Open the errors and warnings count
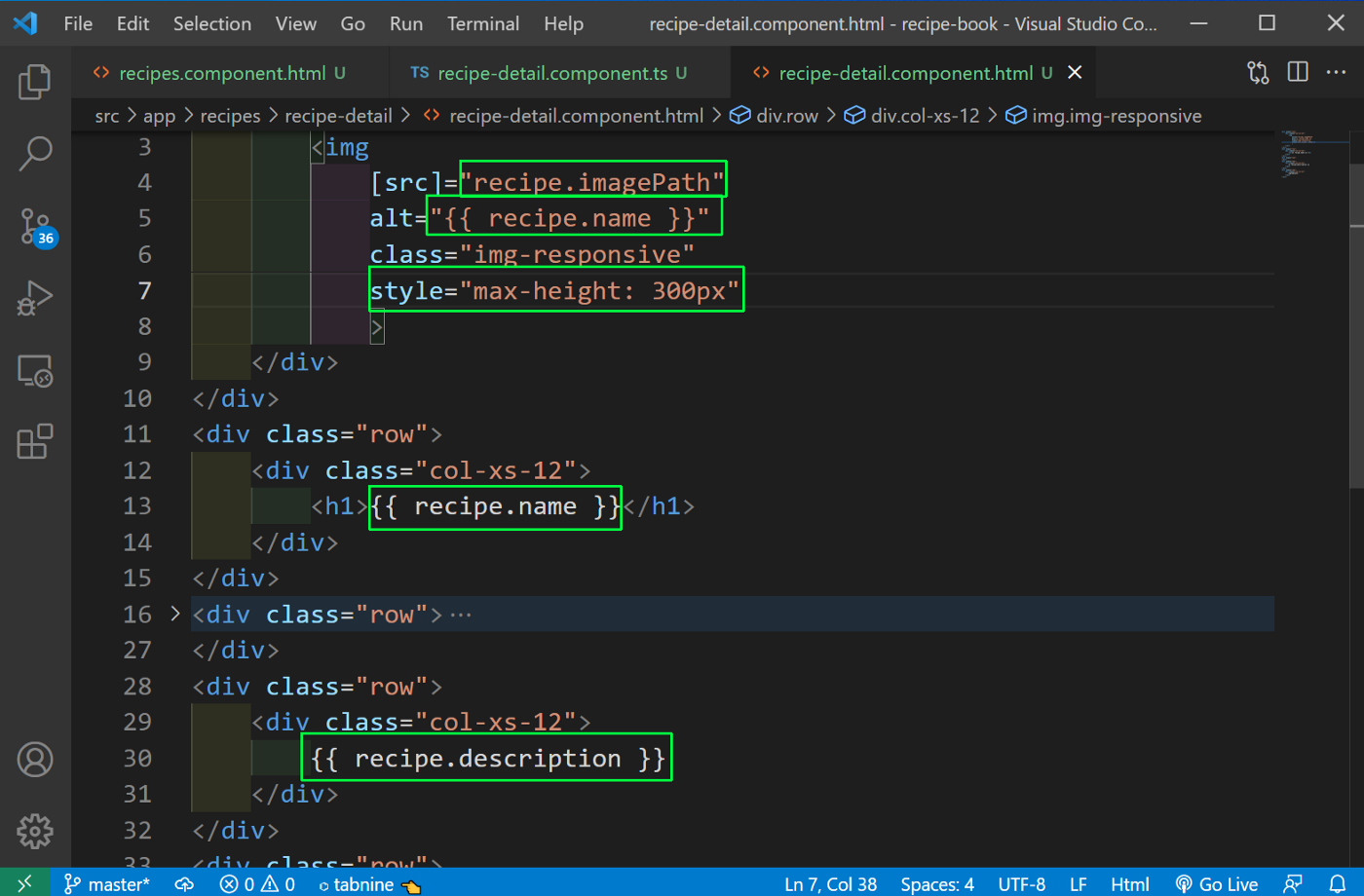Viewport: 1364px width, 896px height. tap(257, 884)
